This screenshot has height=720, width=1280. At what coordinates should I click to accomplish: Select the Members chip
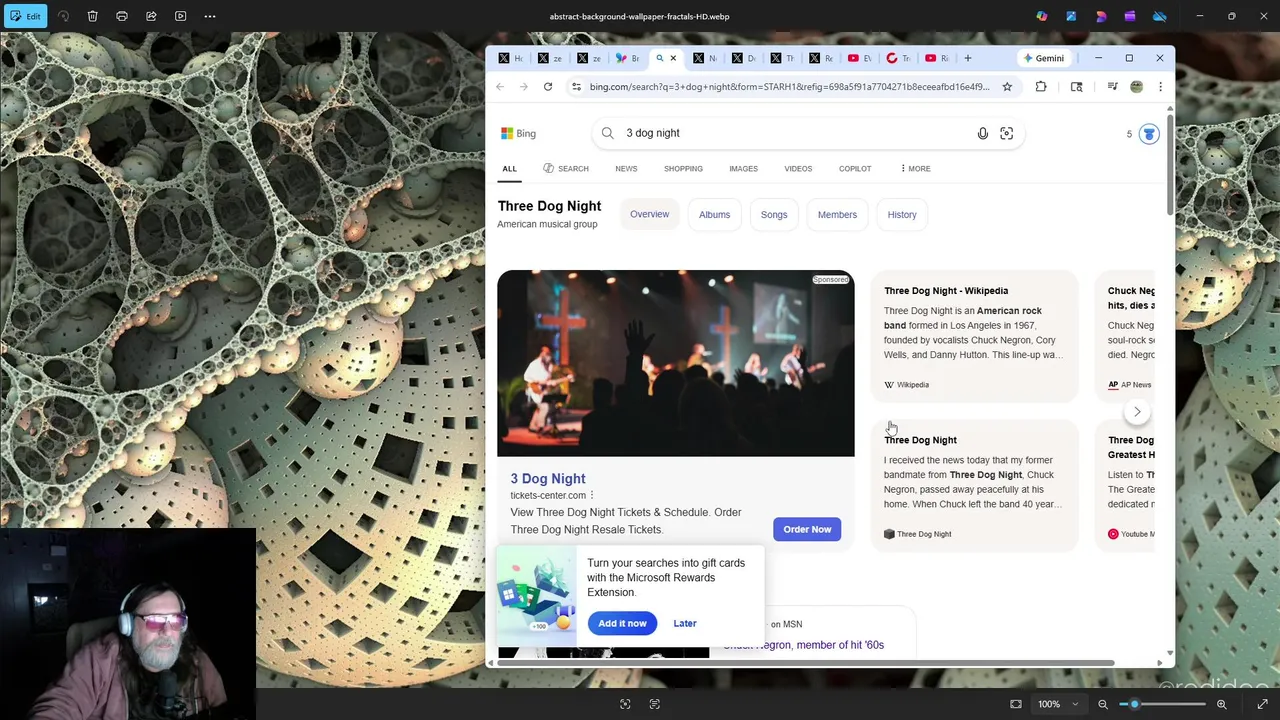point(837,215)
